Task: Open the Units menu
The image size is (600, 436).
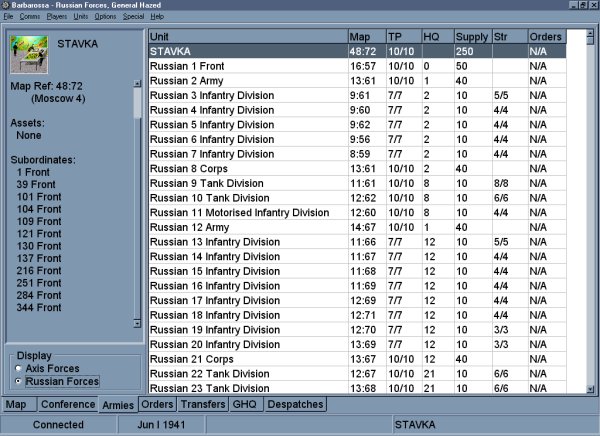Action: tap(81, 16)
